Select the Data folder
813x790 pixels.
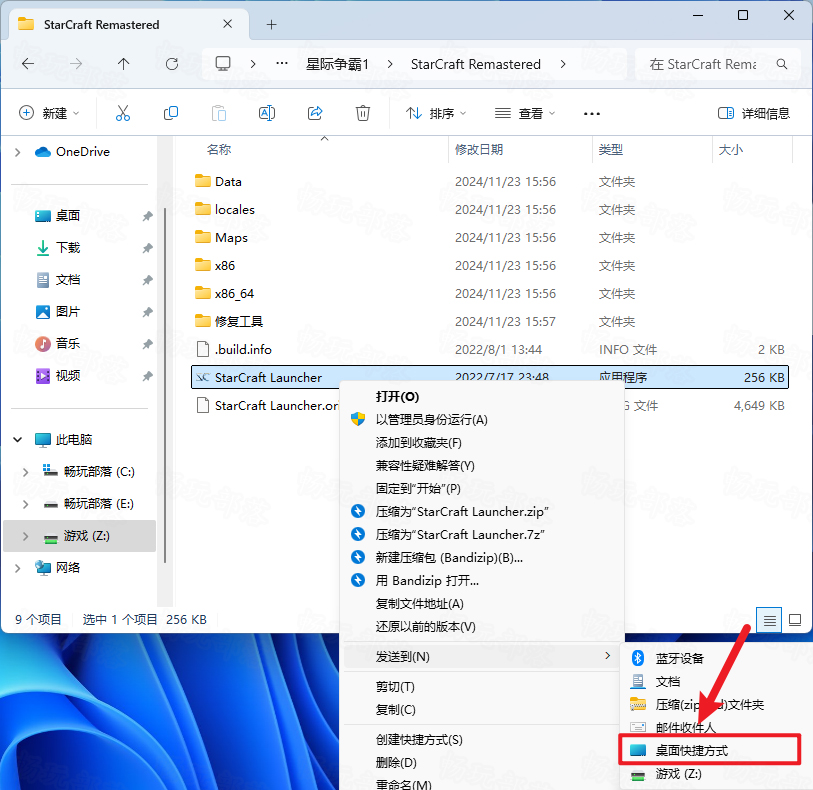click(228, 181)
